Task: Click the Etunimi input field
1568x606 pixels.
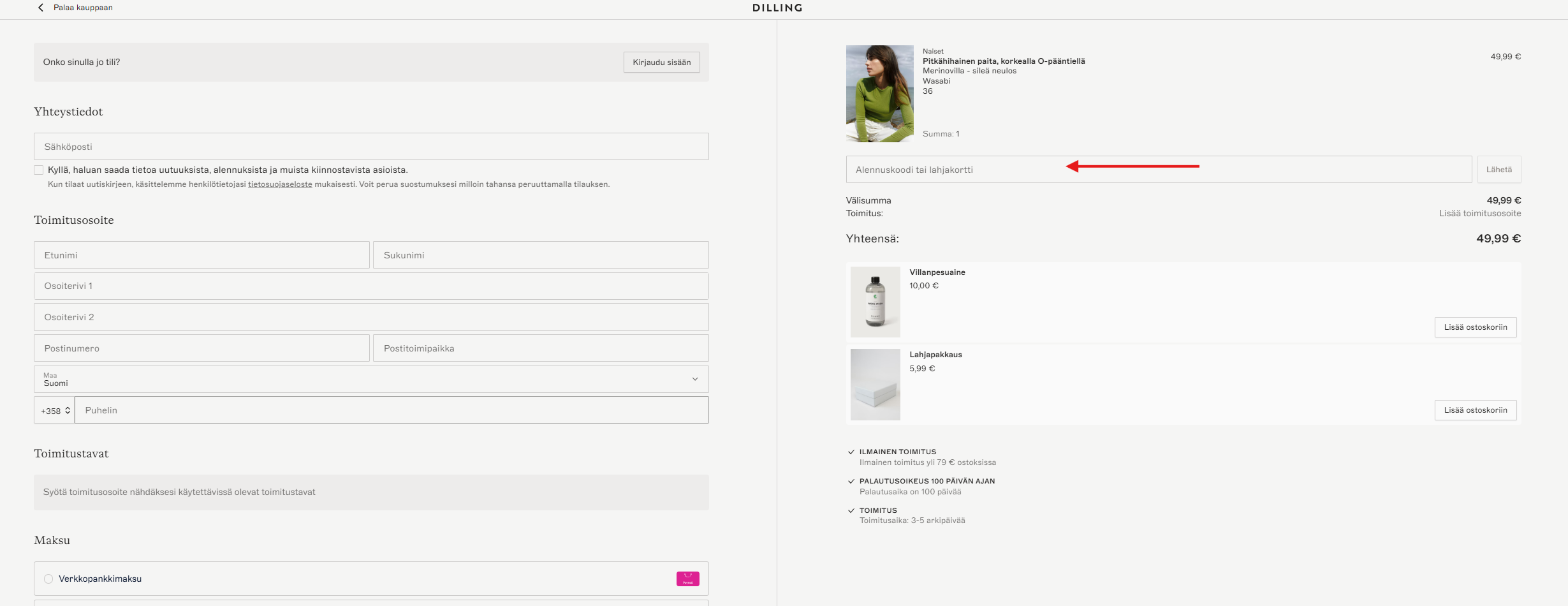Action: pos(201,255)
